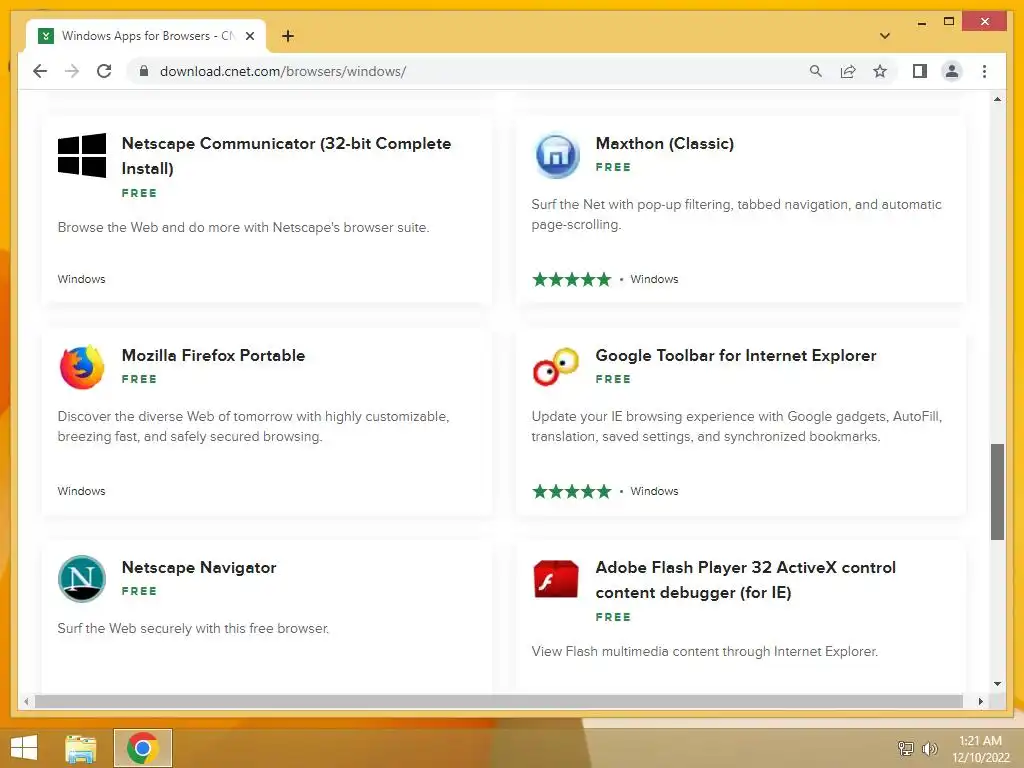This screenshot has height=768, width=1024.
Task: Click the Netscape Navigator N icon
Action: click(x=82, y=579)
